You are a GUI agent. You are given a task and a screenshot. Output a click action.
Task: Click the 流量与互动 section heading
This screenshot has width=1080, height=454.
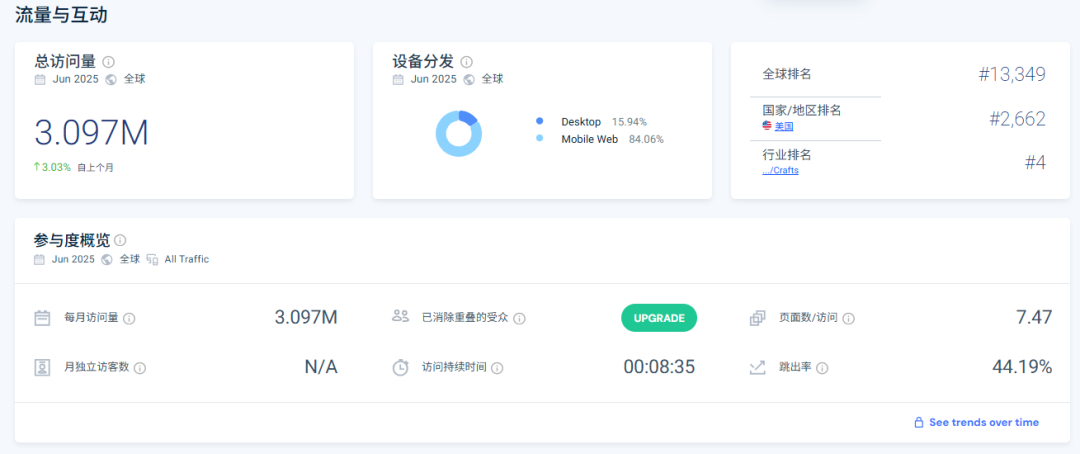pyautogui.click(x=61, y=15)
